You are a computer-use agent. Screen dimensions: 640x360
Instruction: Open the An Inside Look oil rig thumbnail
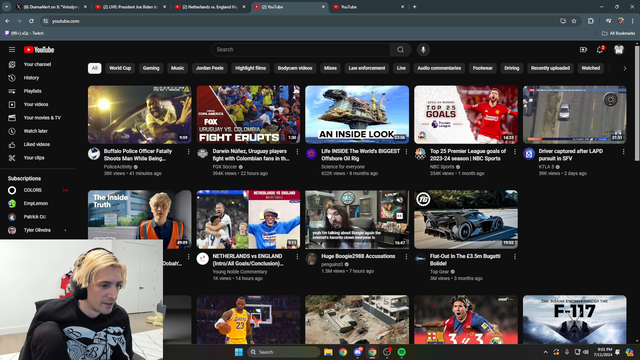tap(357, 114)
